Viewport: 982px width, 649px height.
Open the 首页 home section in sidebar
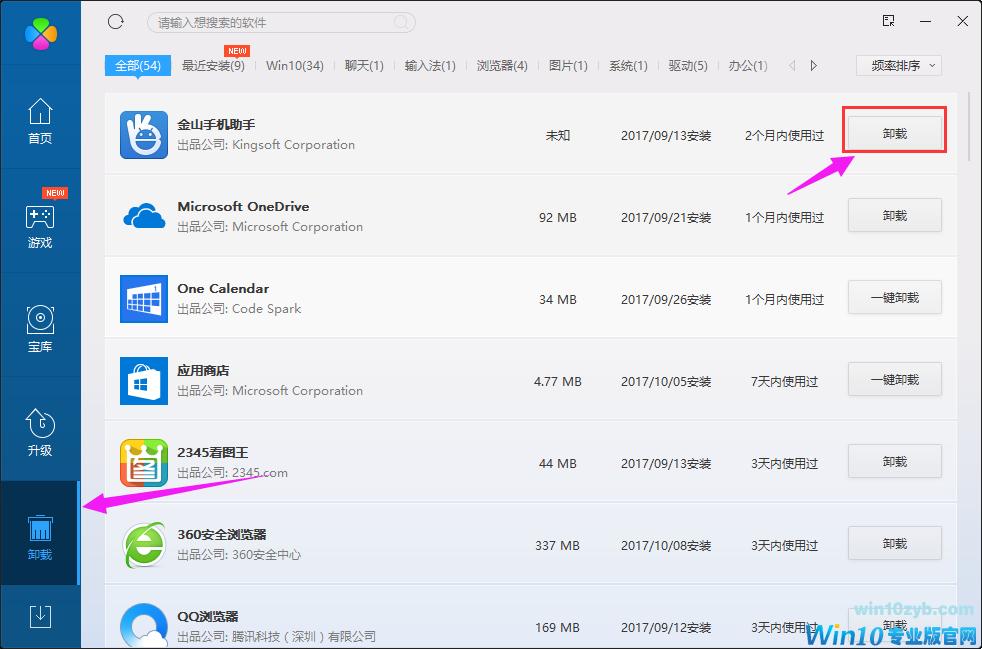(x=40, y=122)
